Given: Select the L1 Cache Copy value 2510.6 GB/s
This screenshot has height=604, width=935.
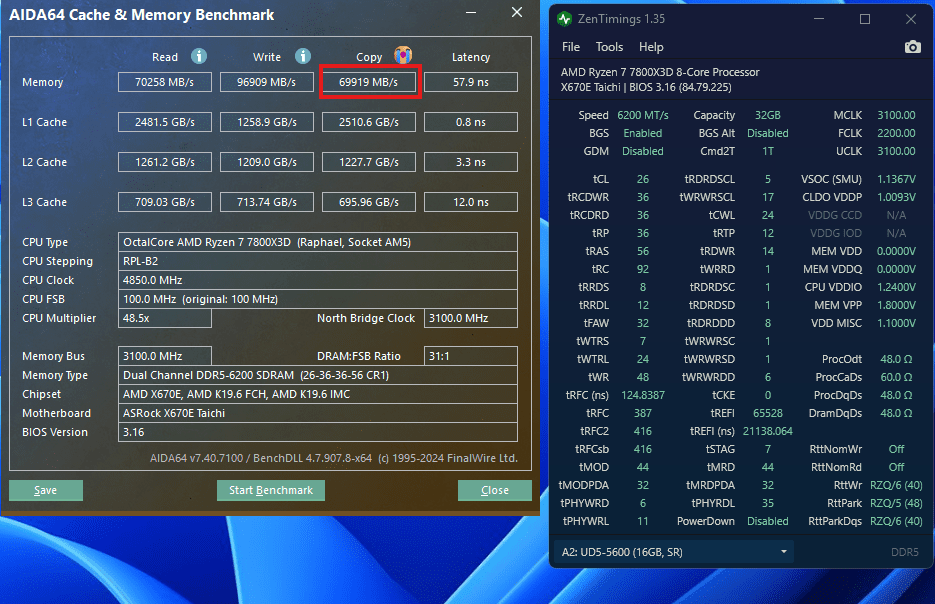Looking at the screenshot, I should point(369,122).
